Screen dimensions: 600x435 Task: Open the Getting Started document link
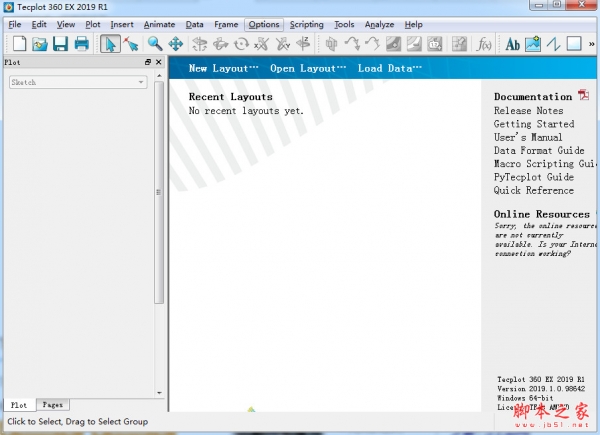coord(533,124)
